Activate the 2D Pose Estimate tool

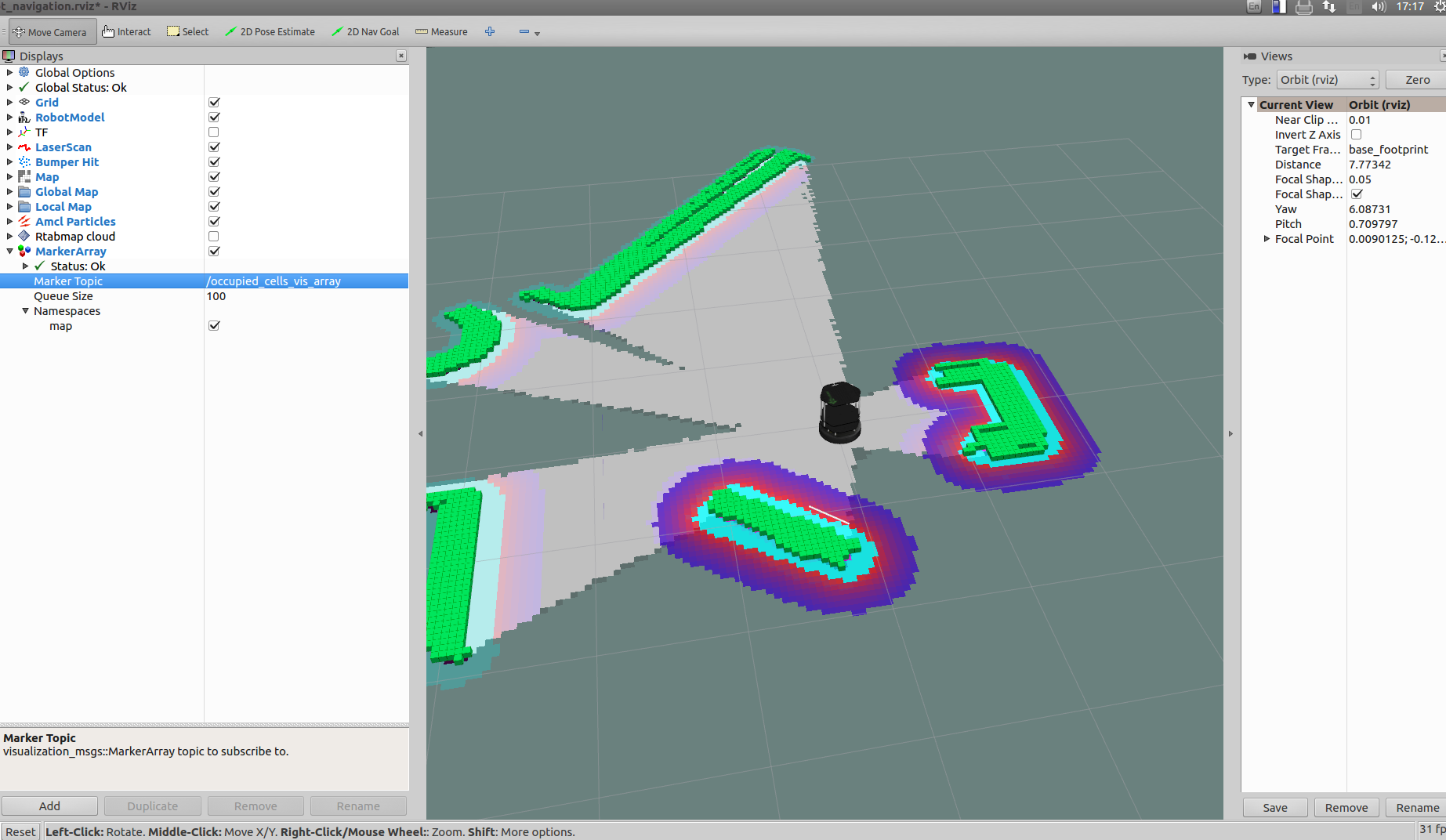[x=270, y=31]
